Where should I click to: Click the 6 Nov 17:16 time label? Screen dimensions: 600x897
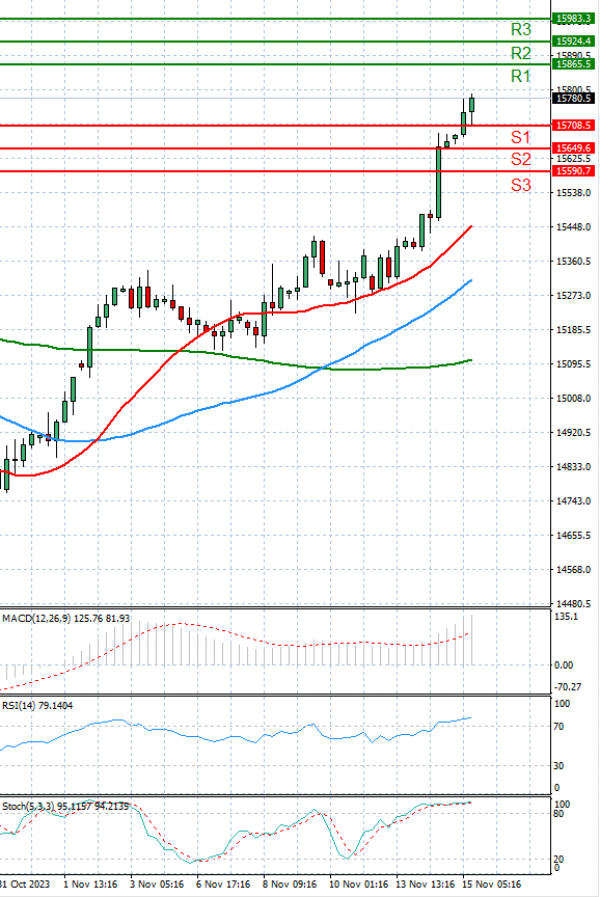(x=223, y=884)
